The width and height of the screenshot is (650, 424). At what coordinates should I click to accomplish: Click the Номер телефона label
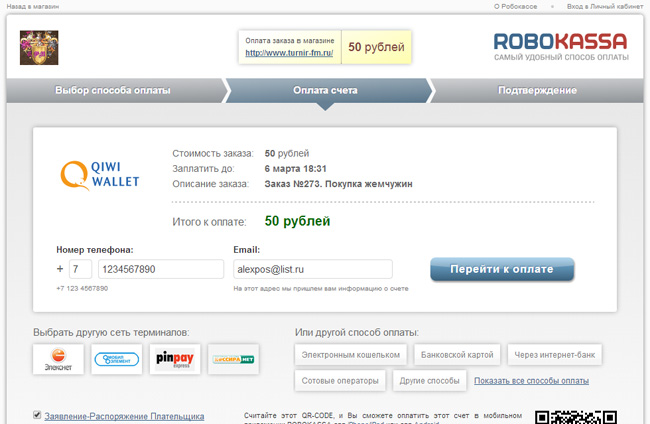(95, 250)
